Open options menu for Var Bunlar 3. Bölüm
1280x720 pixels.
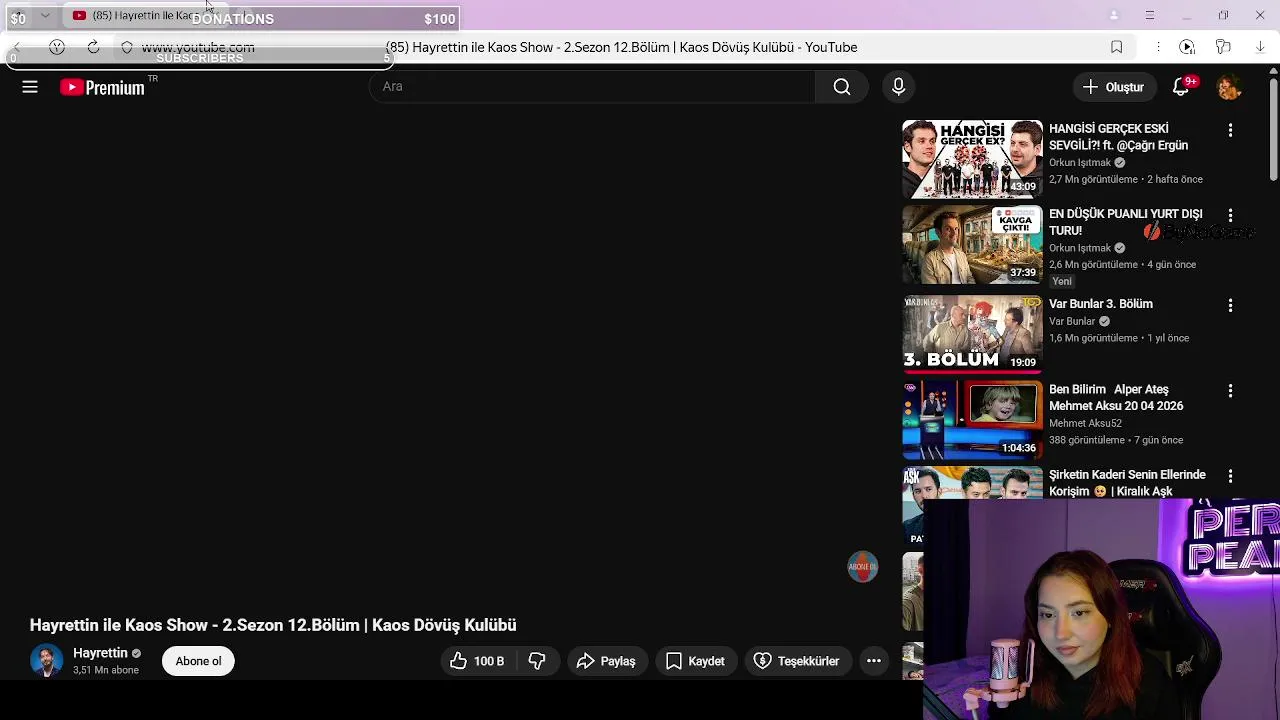click(1230, 305)
